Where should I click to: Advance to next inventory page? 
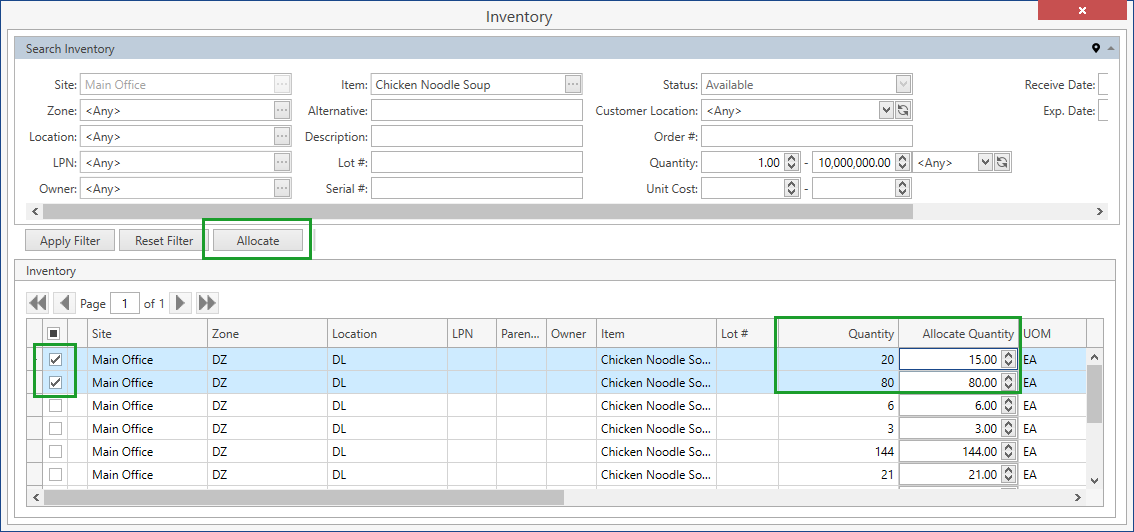[181, 303]
